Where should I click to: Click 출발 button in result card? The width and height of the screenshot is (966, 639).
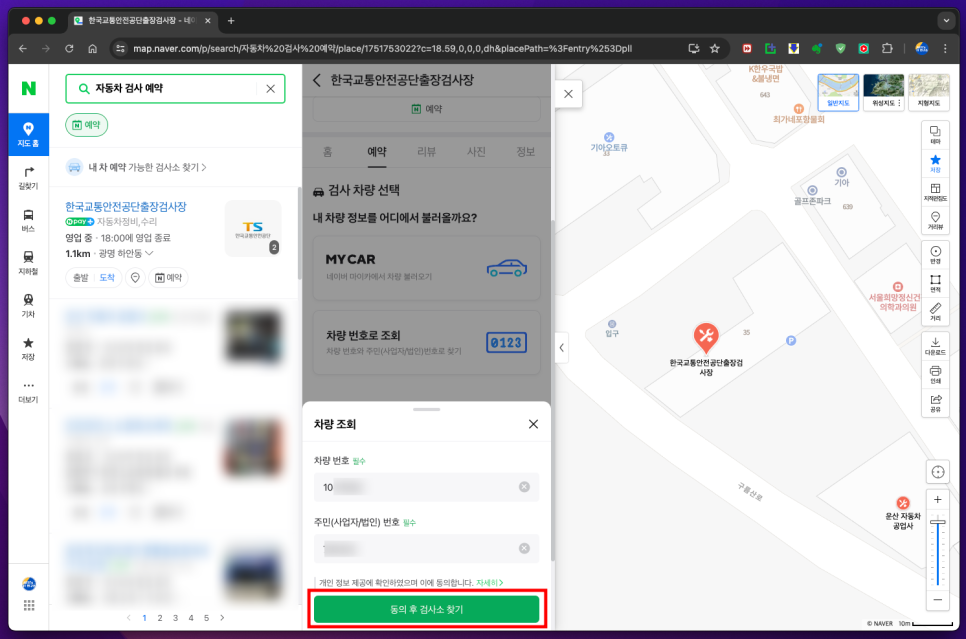click(x=81, y=278)
